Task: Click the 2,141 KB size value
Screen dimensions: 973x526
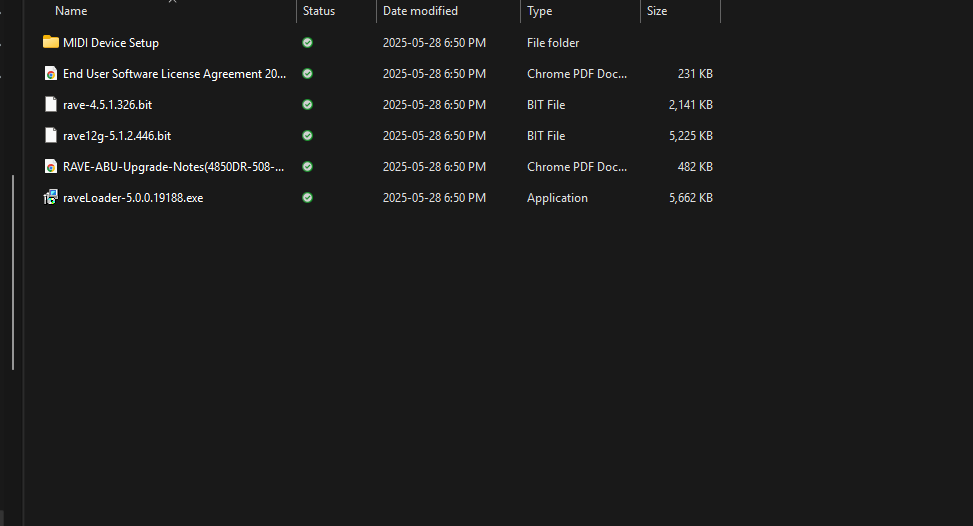Action: coord(691,105)
